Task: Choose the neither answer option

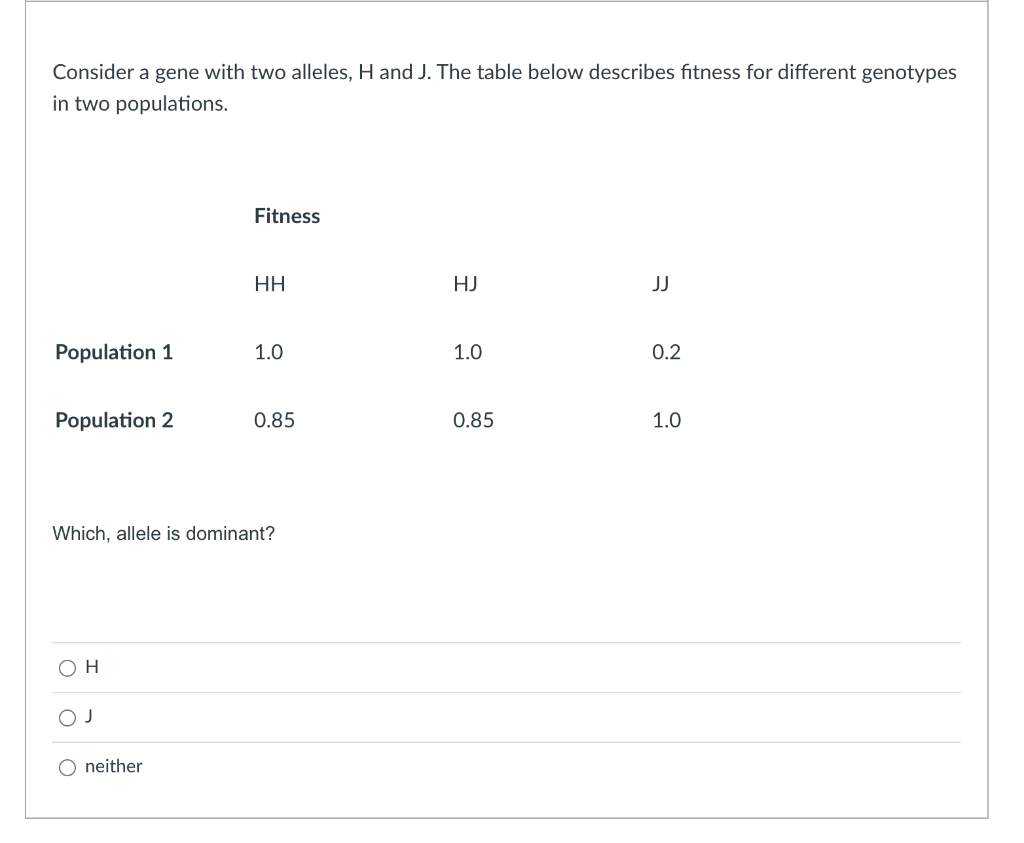Action: click(x=67, y=766)
